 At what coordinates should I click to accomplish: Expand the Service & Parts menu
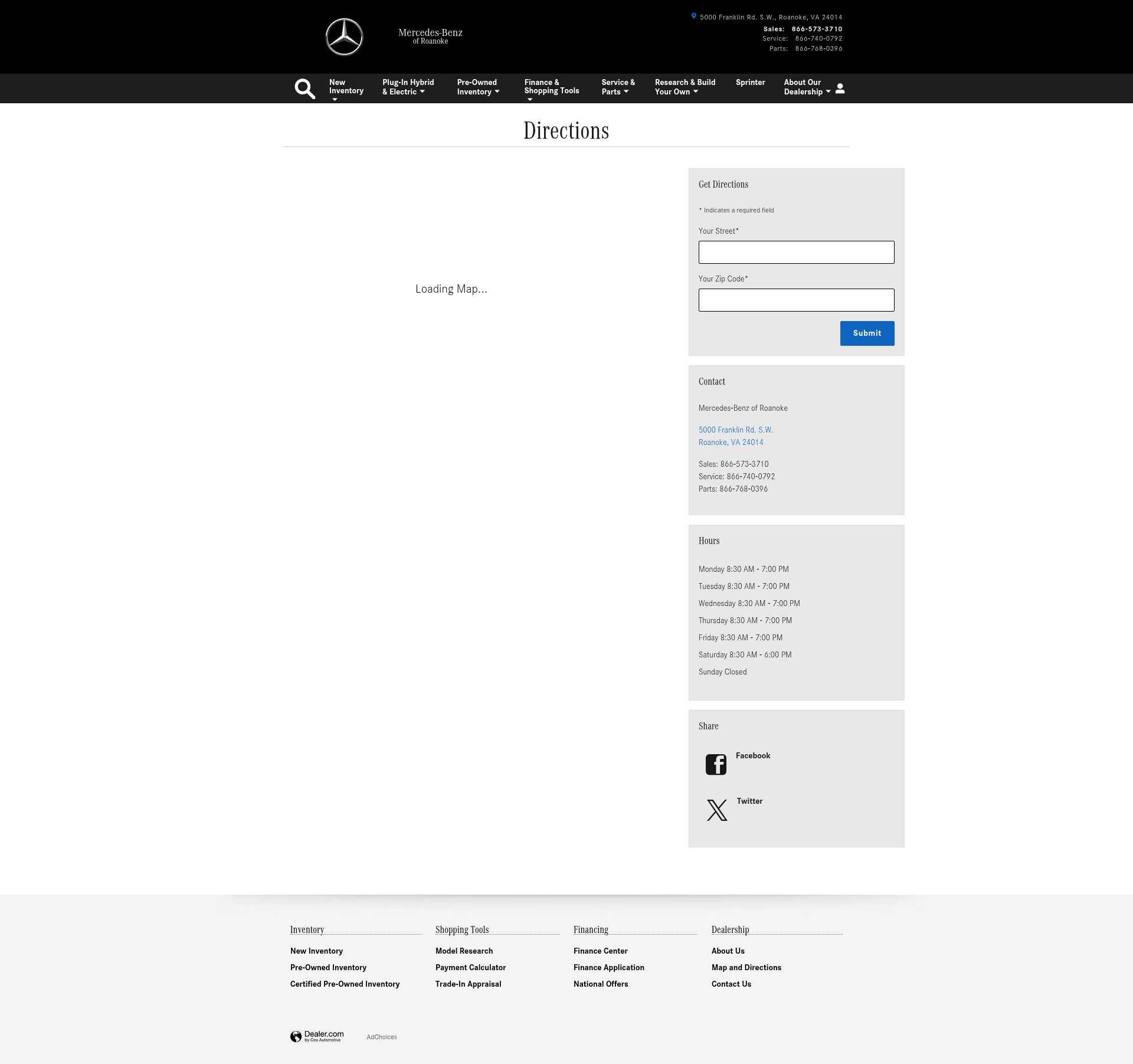(618, 87)
